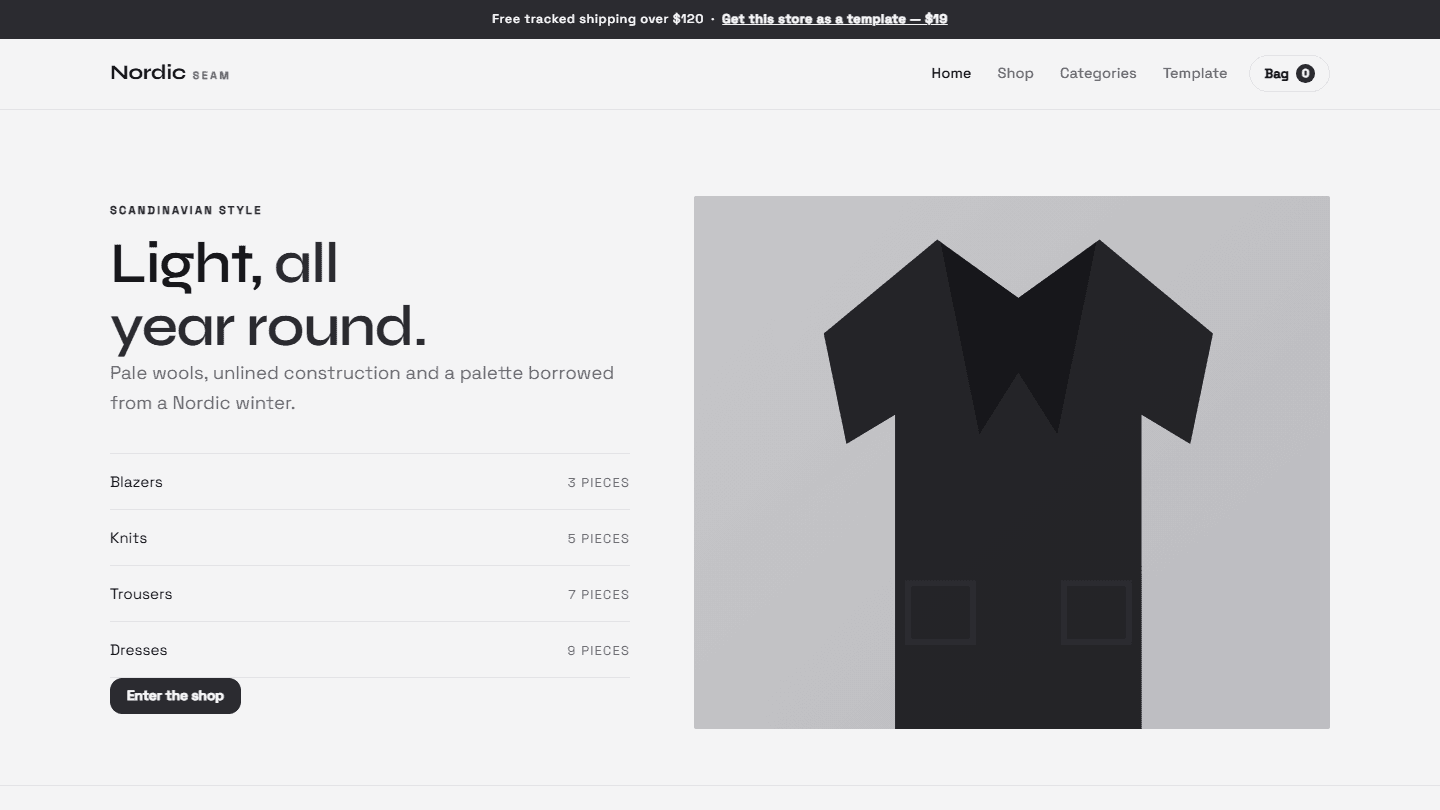1440x810 pixels.
Task: Follow the 'Get this store as a template' link
Action: pyautogui.click(x=834, y=19)
